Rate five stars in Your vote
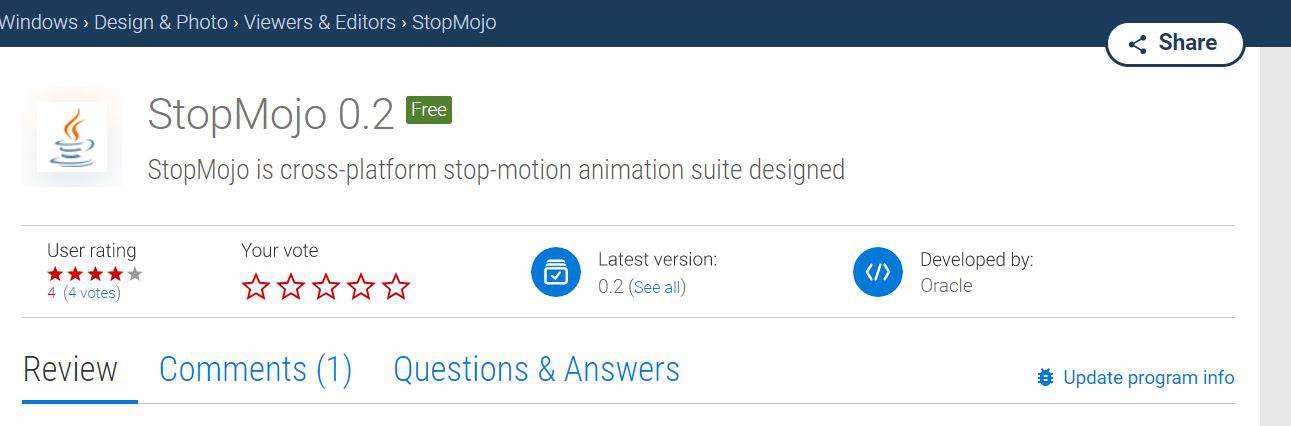This screenshot has height=426, width=1291. (396, 287)
